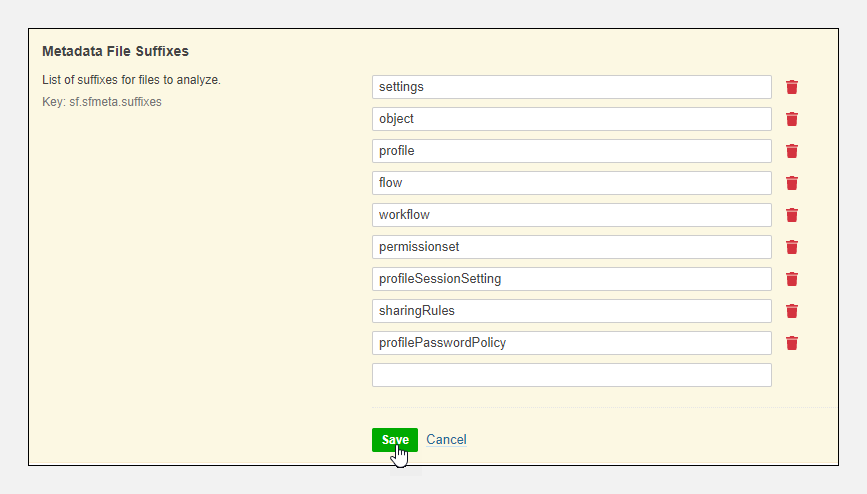Delete the profile suffix entry
This screenshot has height=494, width=867.
click(x=792, y=151)
